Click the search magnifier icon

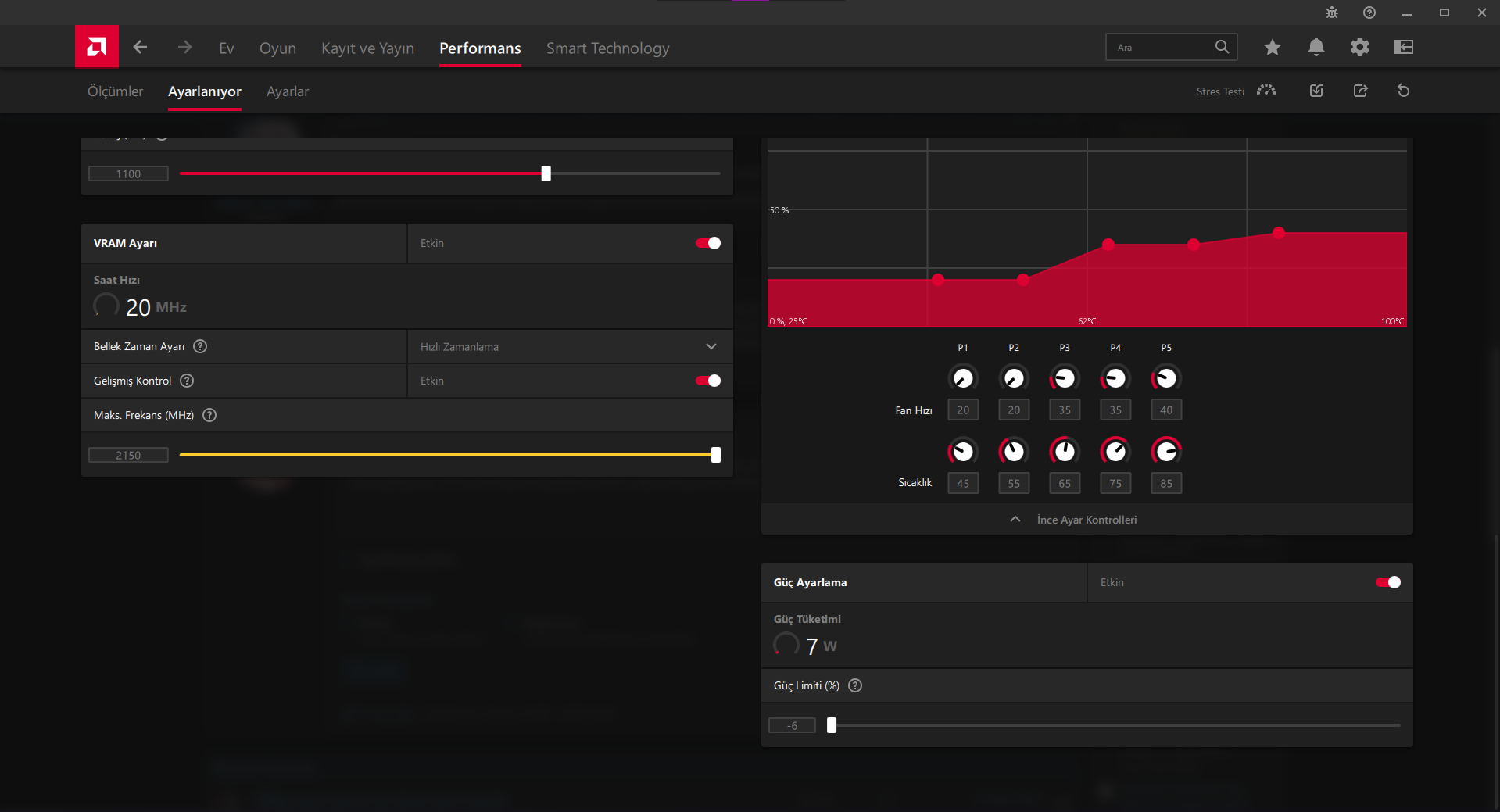pyautogui.click(x=1222, y=47)
